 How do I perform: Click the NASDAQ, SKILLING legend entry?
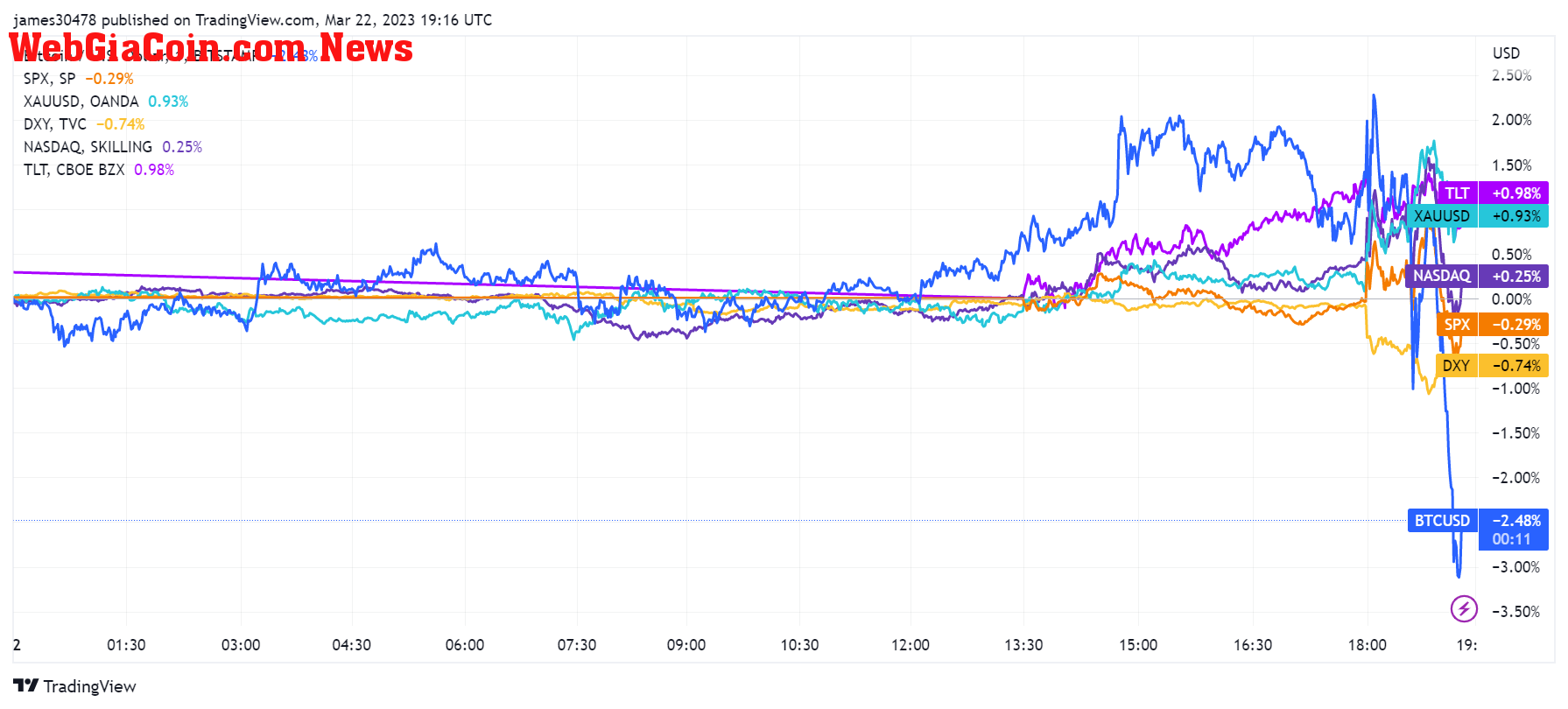(113, 147)
